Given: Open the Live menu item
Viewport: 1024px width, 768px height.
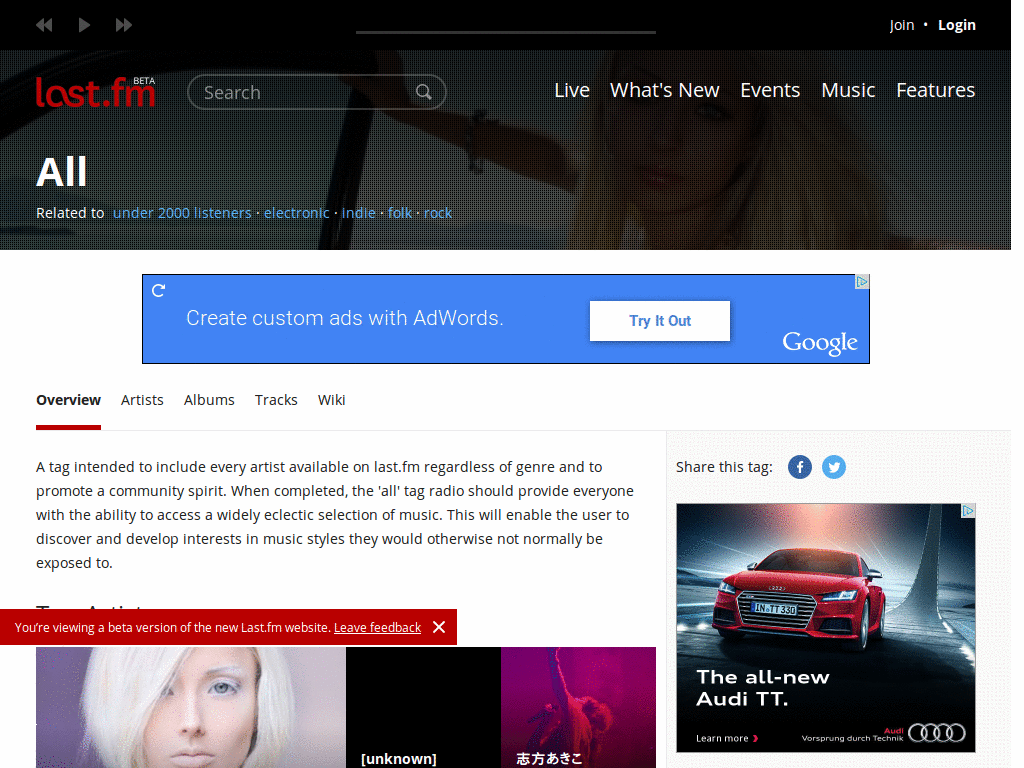Looking at the screenshot, I should tap(571, 90).
